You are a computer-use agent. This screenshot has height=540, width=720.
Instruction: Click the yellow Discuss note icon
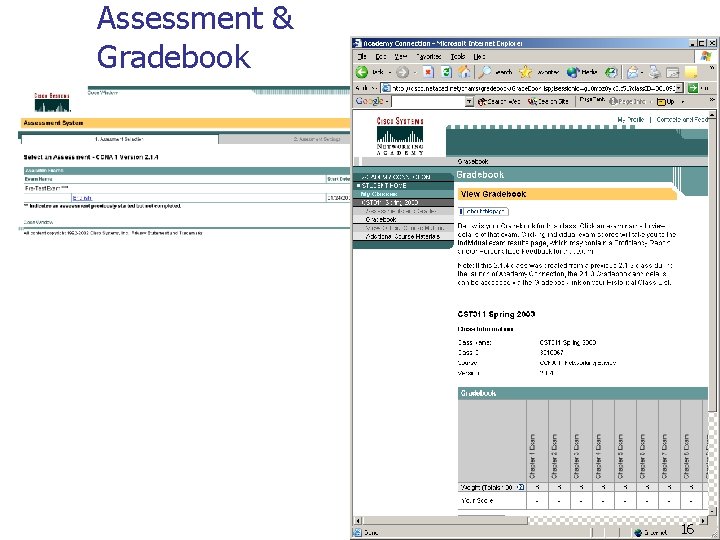coord(691,72)
